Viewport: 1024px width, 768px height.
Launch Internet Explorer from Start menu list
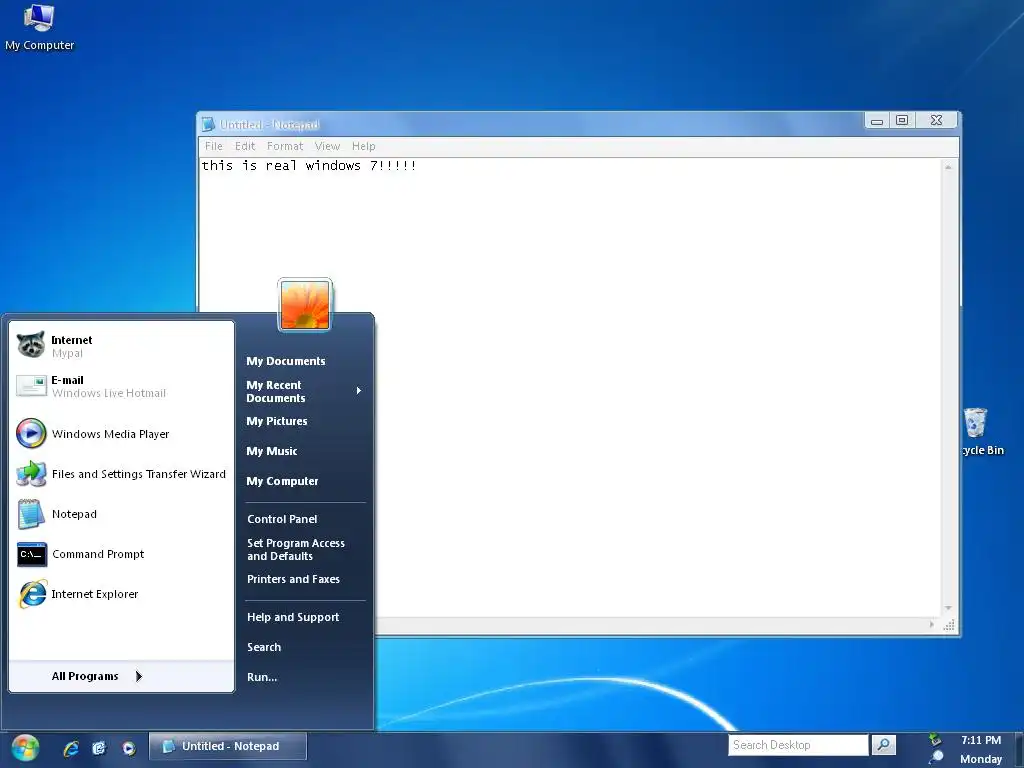pos(122,594)
